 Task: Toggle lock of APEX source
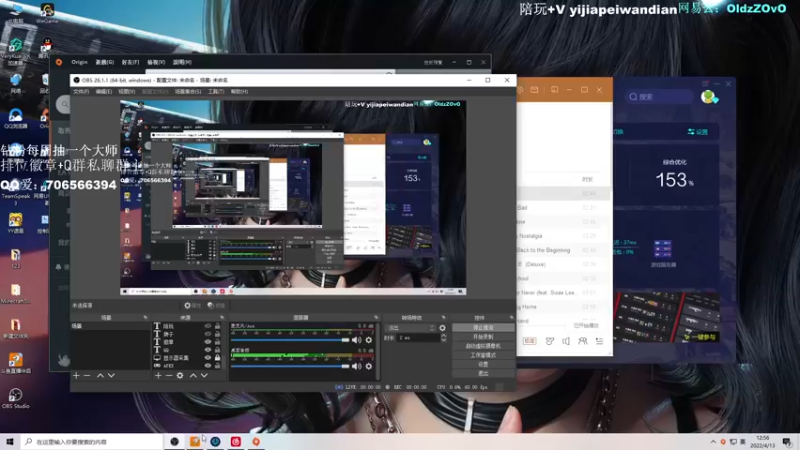217,366
